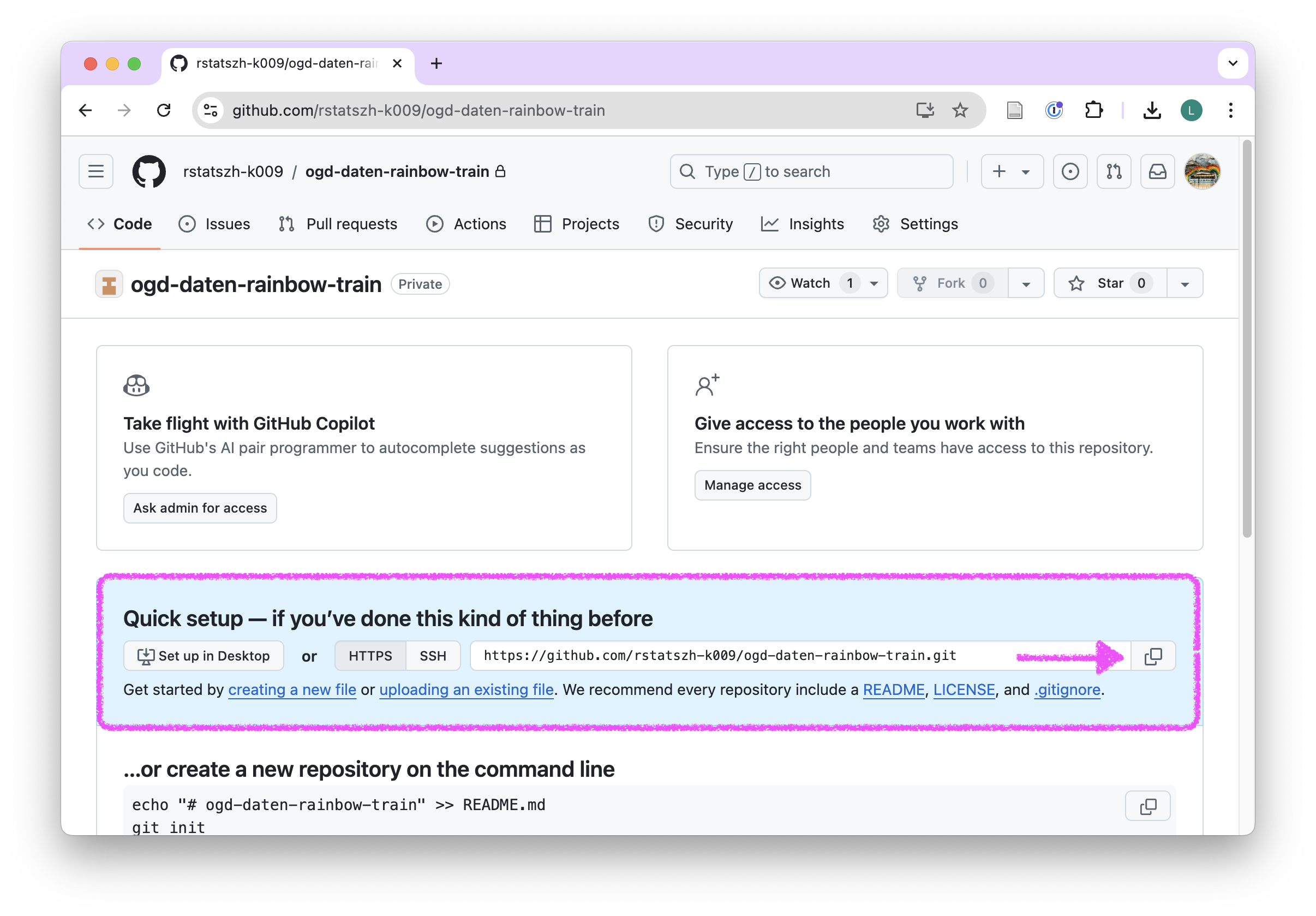Viewport: 1316px width, 916px height.
Task: Go to GitHub home via Octocat logo
Action: coord(149,171)
